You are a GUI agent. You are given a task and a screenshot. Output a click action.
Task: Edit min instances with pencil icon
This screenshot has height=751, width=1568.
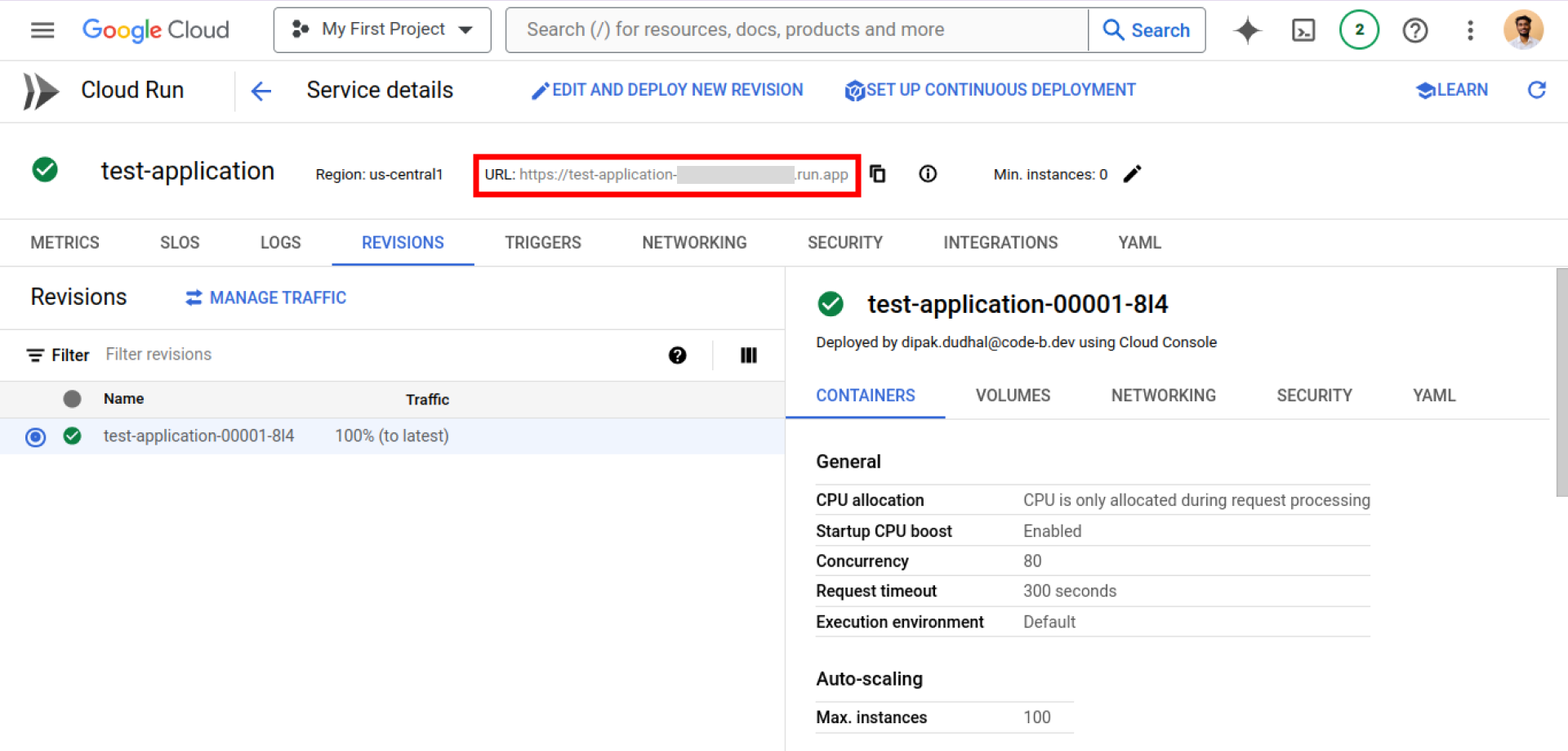(1132, 174)
